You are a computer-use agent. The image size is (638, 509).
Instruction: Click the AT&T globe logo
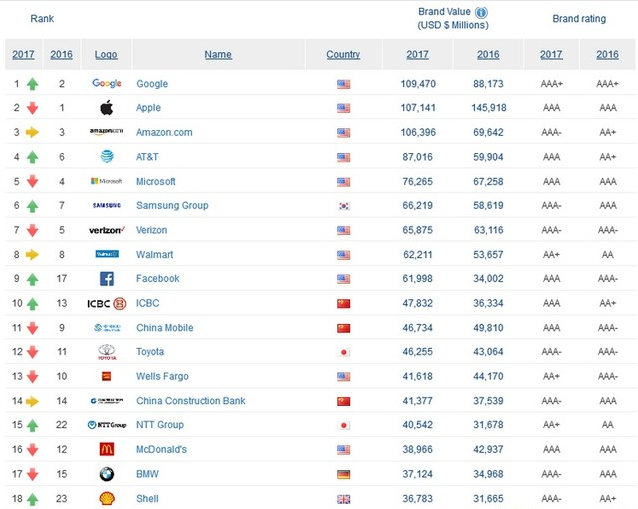[106, 157]
